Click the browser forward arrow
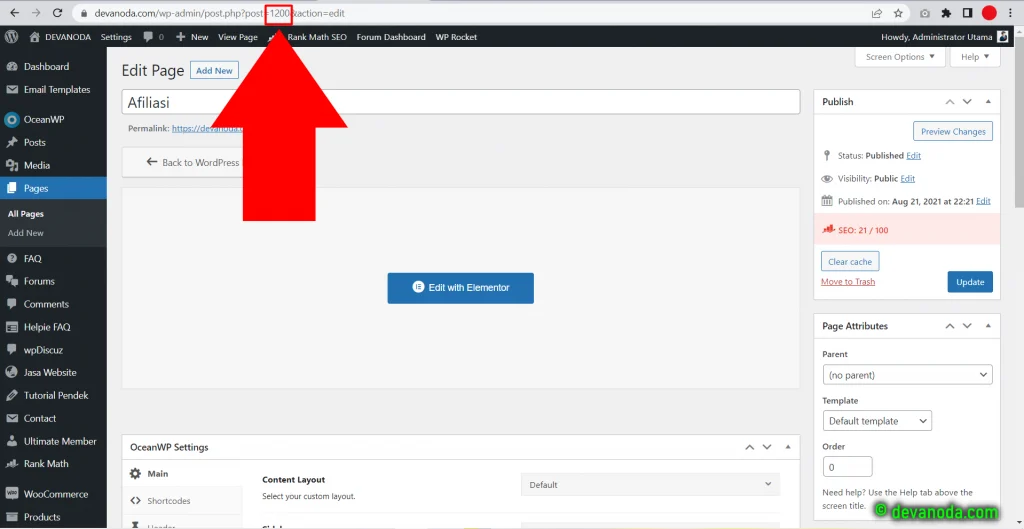This screenshot has height=529, width=1024. coord(36,13)
